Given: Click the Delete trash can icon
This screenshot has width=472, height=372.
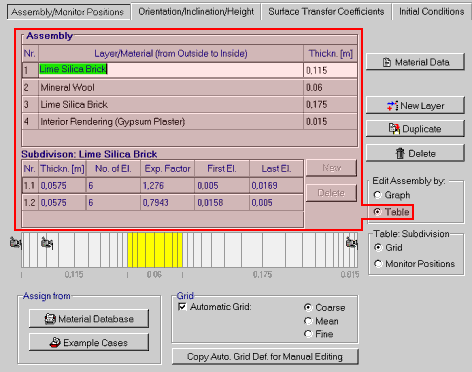Looking at the screenshot, I should pos(400,153).
